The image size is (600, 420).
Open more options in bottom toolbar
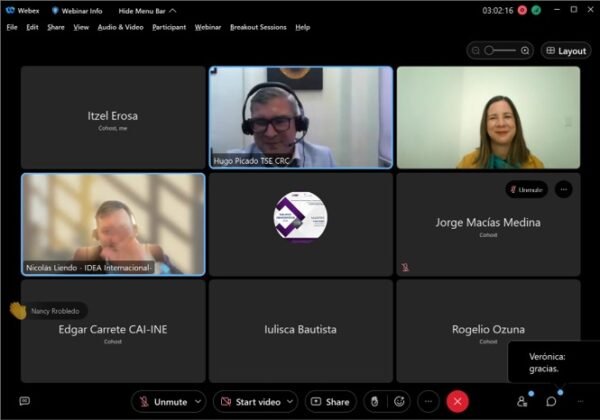click(x=428, y=402)
